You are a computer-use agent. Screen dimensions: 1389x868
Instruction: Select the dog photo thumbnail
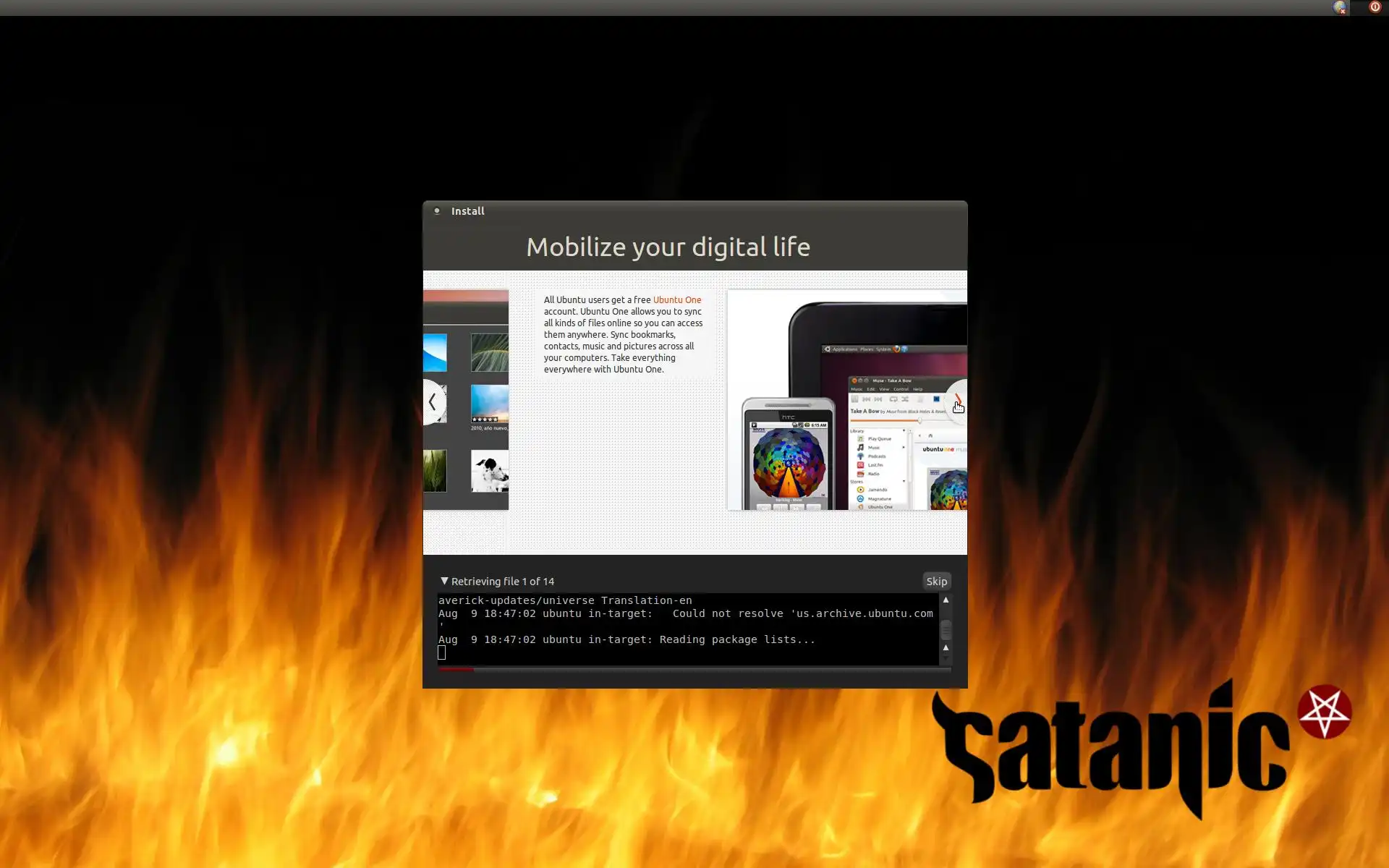coord(490,471)
